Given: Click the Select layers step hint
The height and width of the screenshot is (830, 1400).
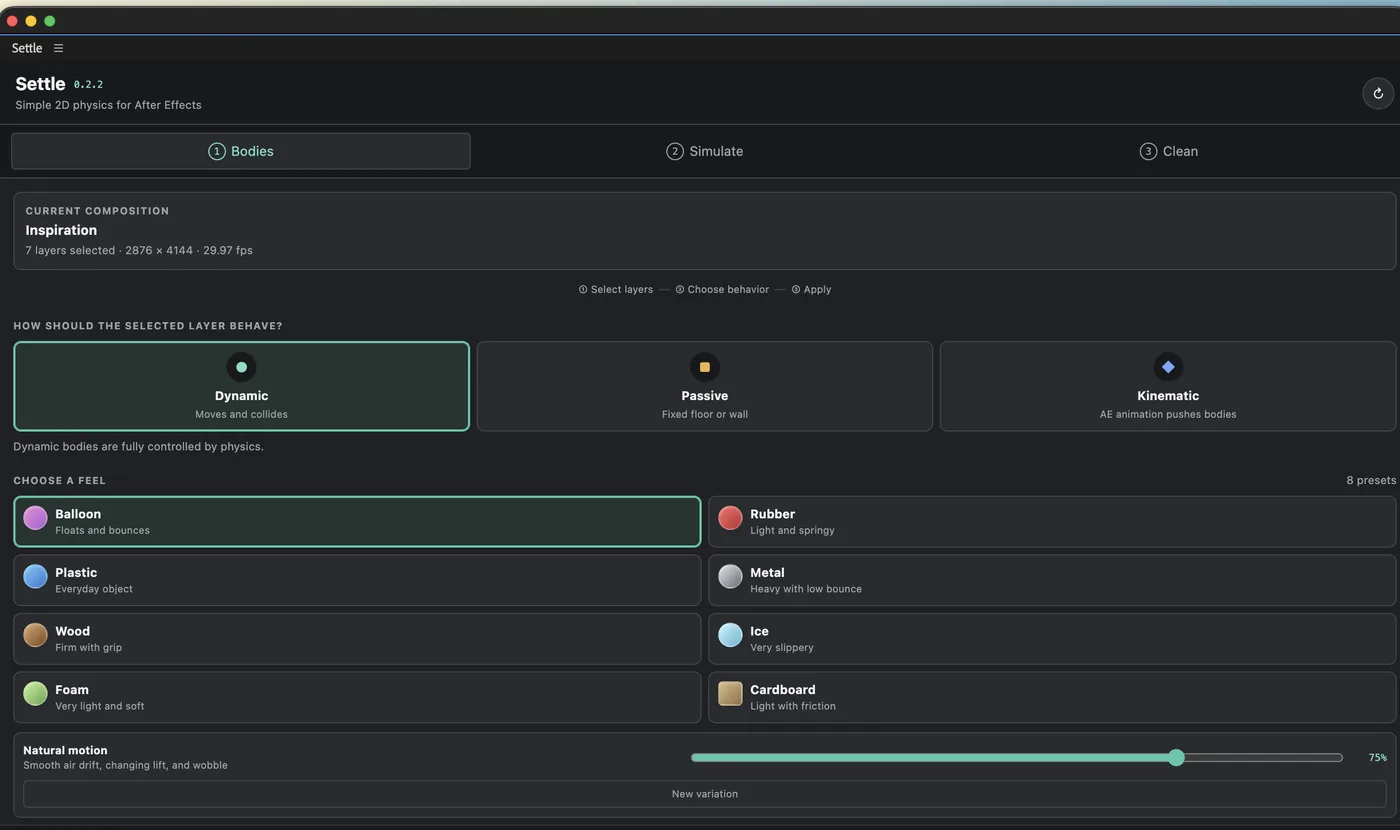Looking at the screenshot, I should tap(616, 289).
